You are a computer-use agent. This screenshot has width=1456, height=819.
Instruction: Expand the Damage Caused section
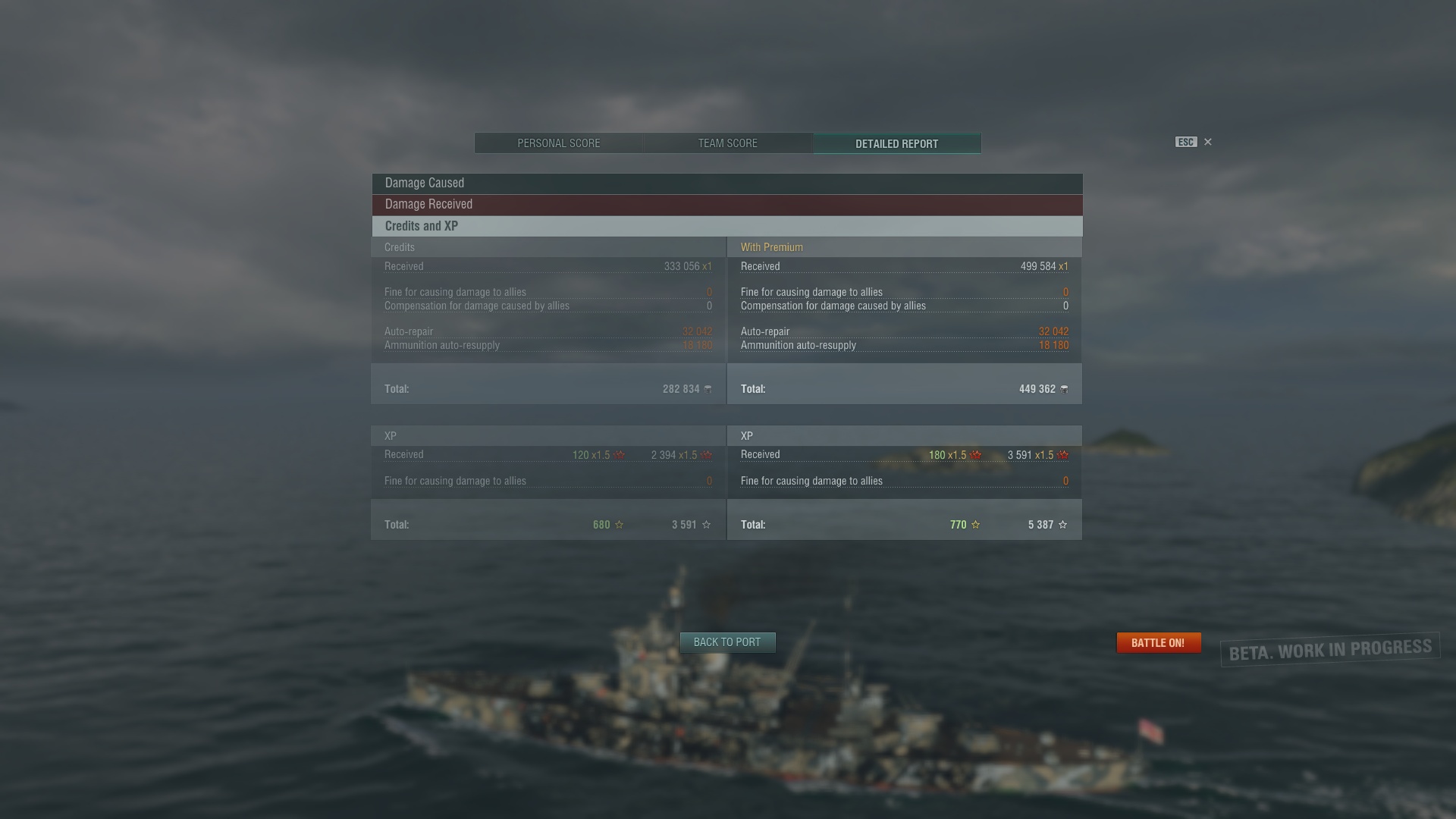tap(727, 184)
